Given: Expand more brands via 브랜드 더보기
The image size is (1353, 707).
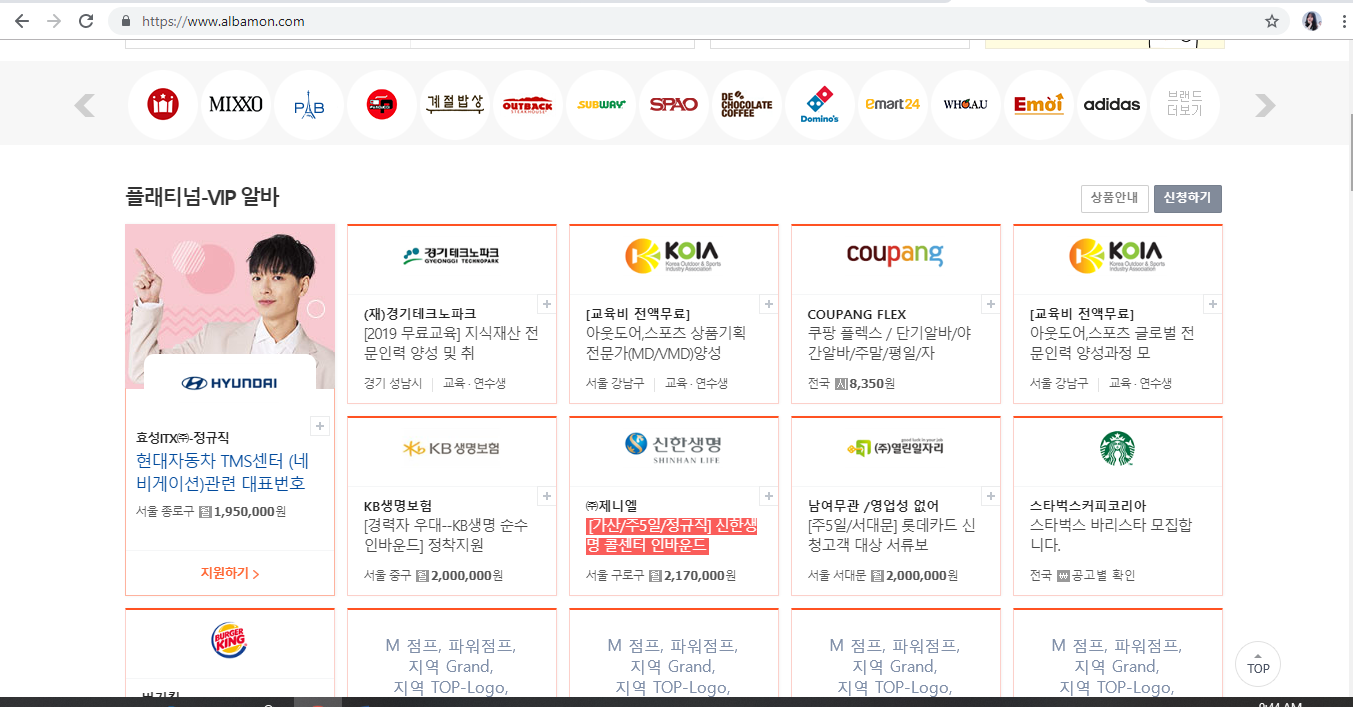Looking at the screenshot, I should click(x=1185, y=105).
